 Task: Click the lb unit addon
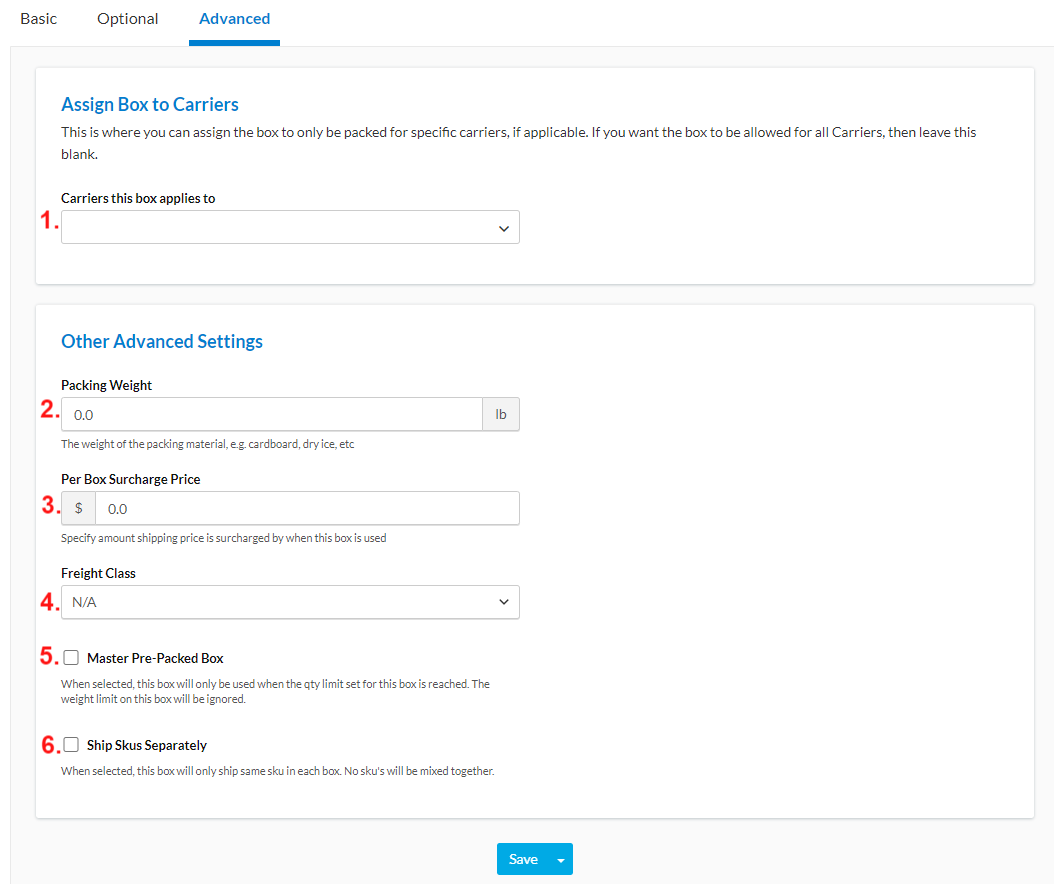point(501,414)
